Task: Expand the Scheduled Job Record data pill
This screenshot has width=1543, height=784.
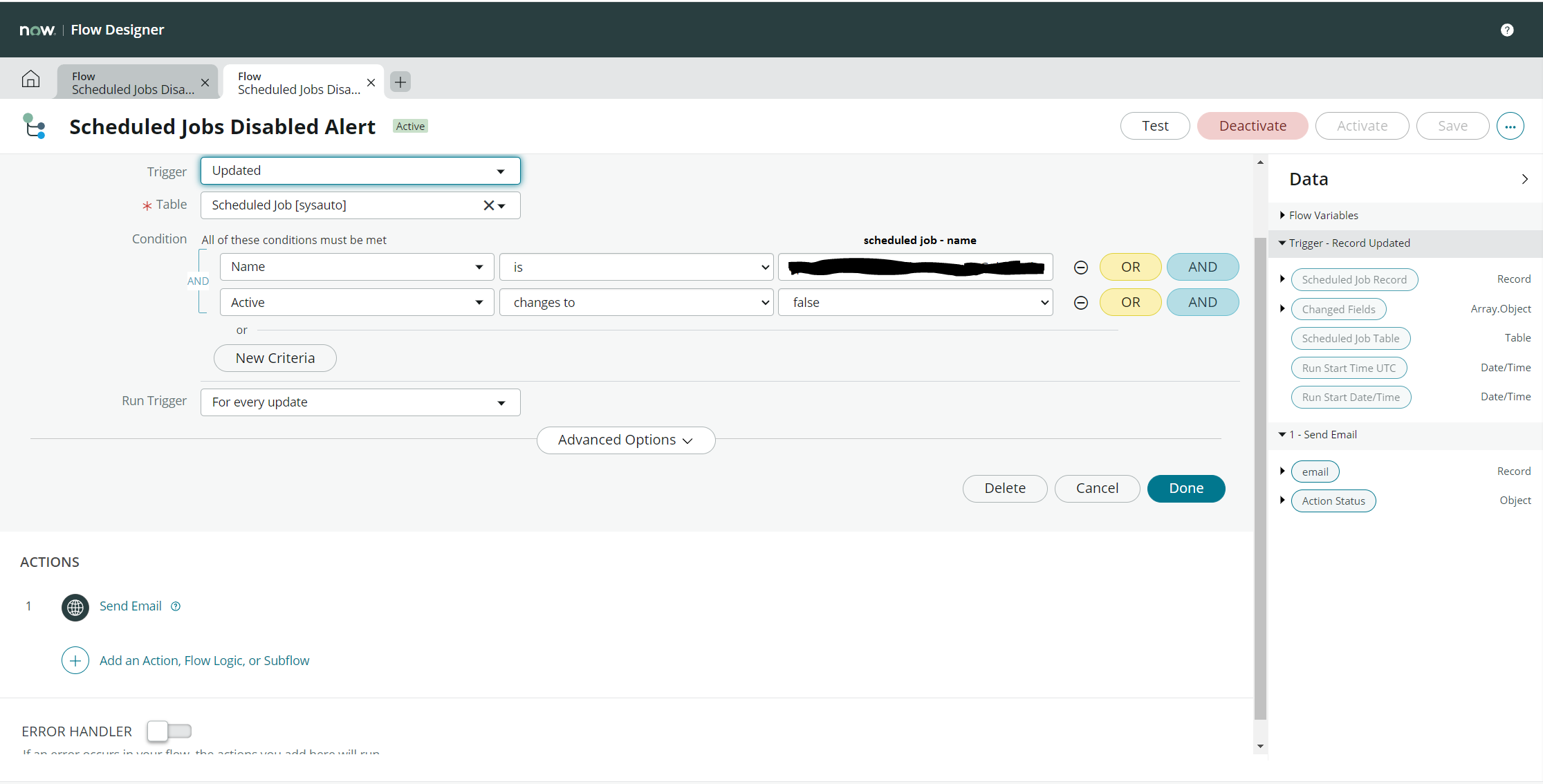Action: pos(1283,279)
